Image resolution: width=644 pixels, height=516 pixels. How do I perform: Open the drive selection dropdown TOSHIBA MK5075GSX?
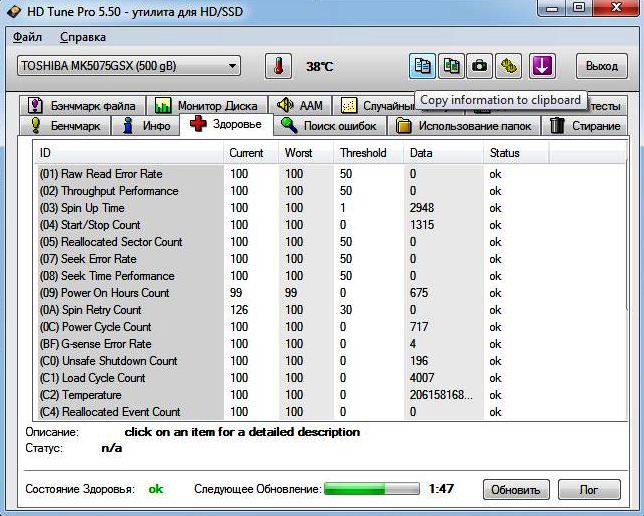pyautogui.click(x=129, y=66)
